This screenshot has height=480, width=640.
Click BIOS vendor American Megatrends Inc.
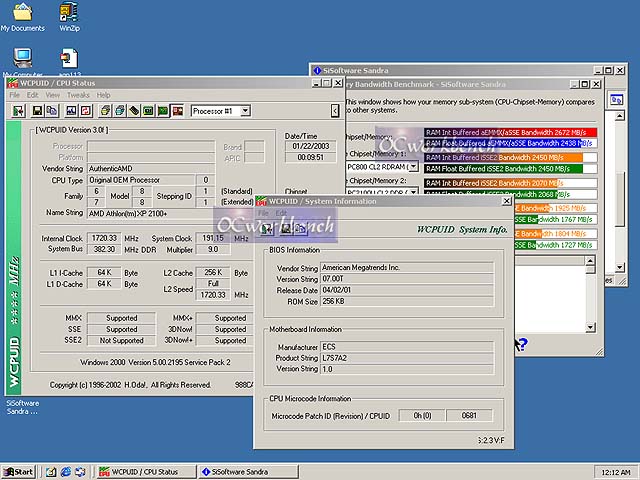pyautogui.click(x=407, y=268)
